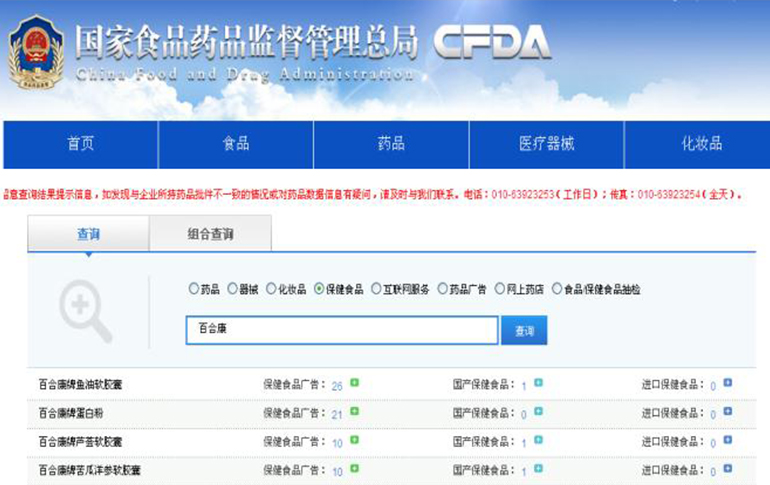Viewport: 770px width, 485px height.
Task: Open the 21 保健食品广告 count link
Action: pos(337,415)
